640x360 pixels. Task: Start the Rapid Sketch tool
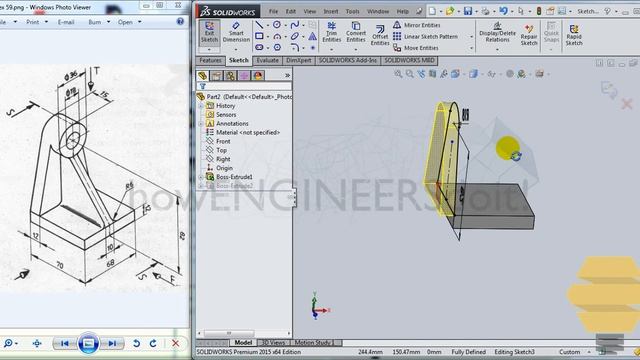574,35
